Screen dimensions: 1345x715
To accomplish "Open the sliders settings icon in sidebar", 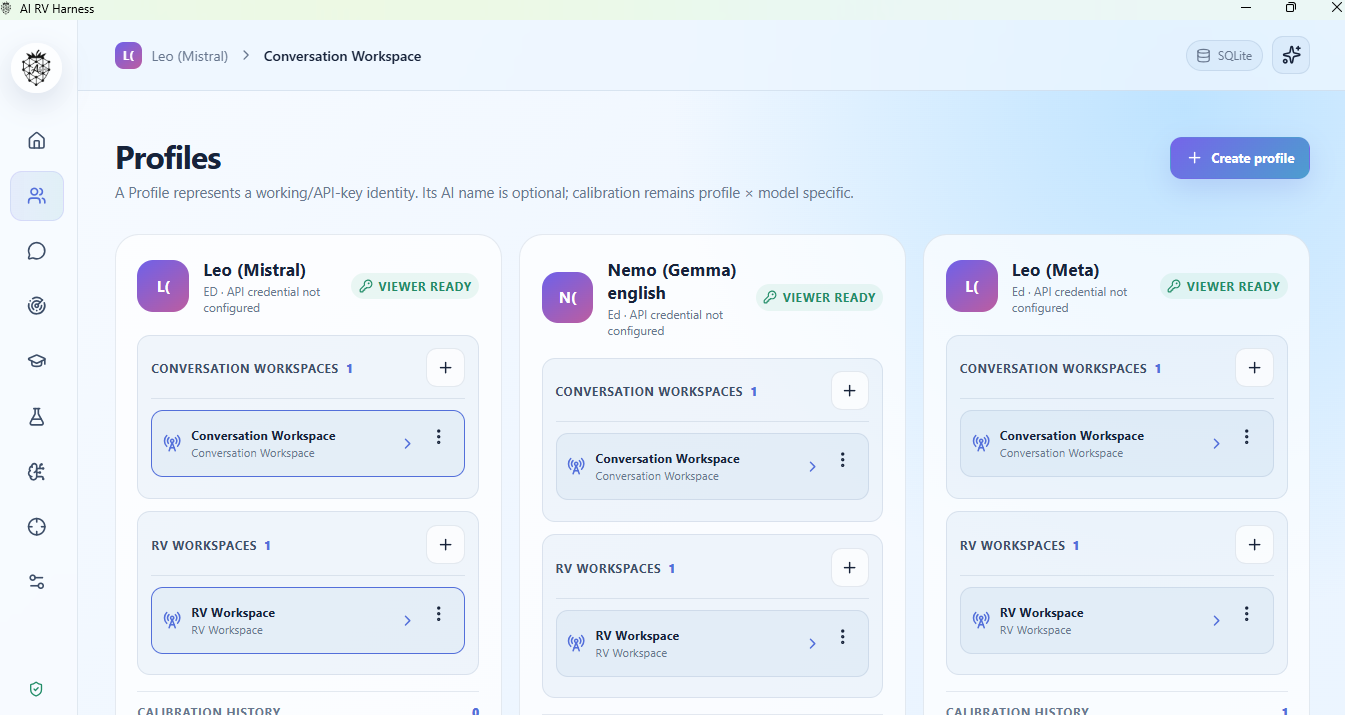I will (x=37, y=582).
